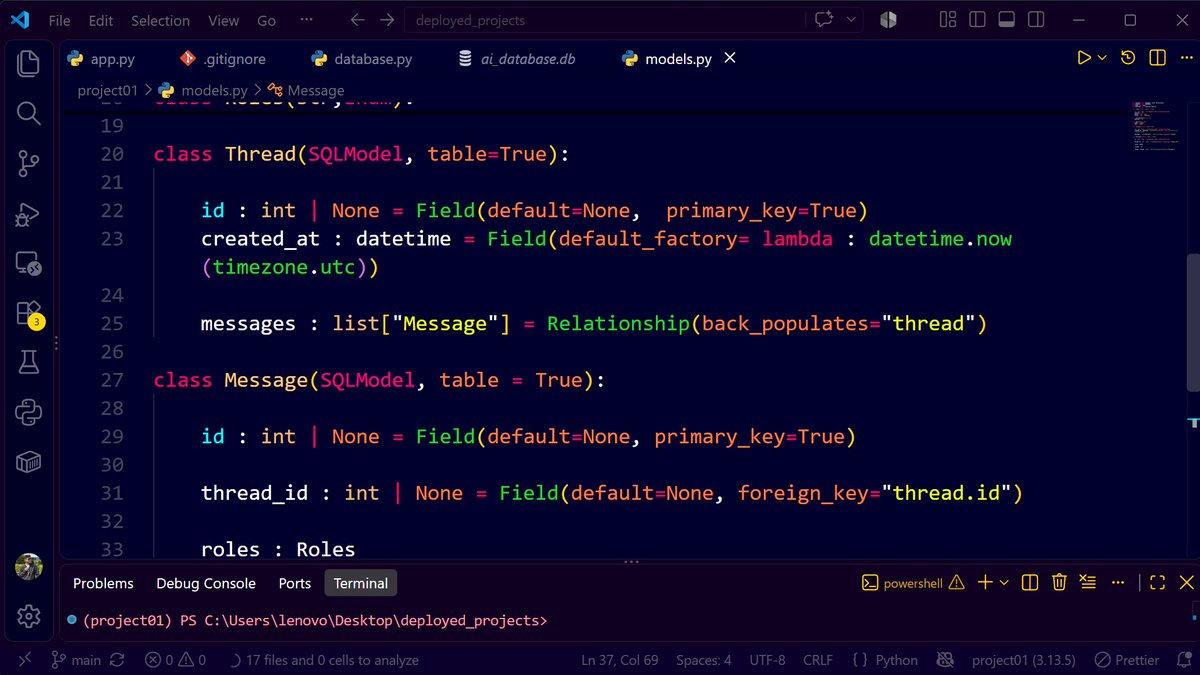Close the terminal panel

tap(1186, 582)
